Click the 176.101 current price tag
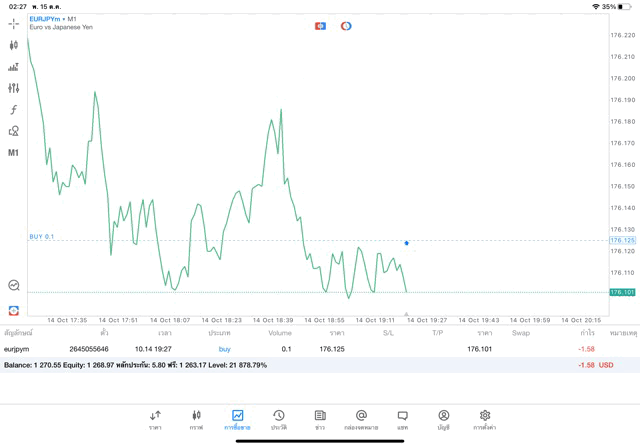This screenshot has width=640, height=447. [622, 292]
